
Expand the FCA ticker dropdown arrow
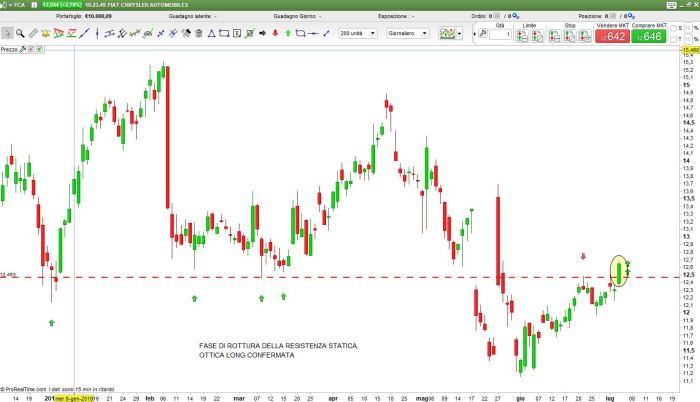click(9, 5)
